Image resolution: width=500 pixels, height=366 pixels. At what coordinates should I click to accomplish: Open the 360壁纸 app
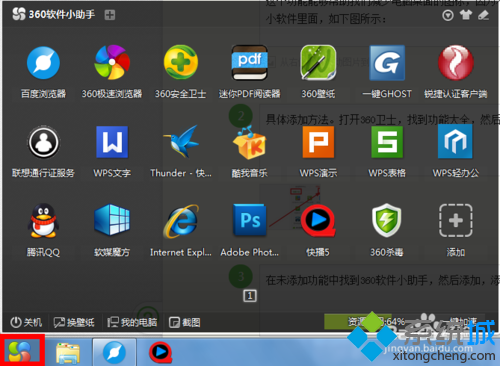pos(318,62)
